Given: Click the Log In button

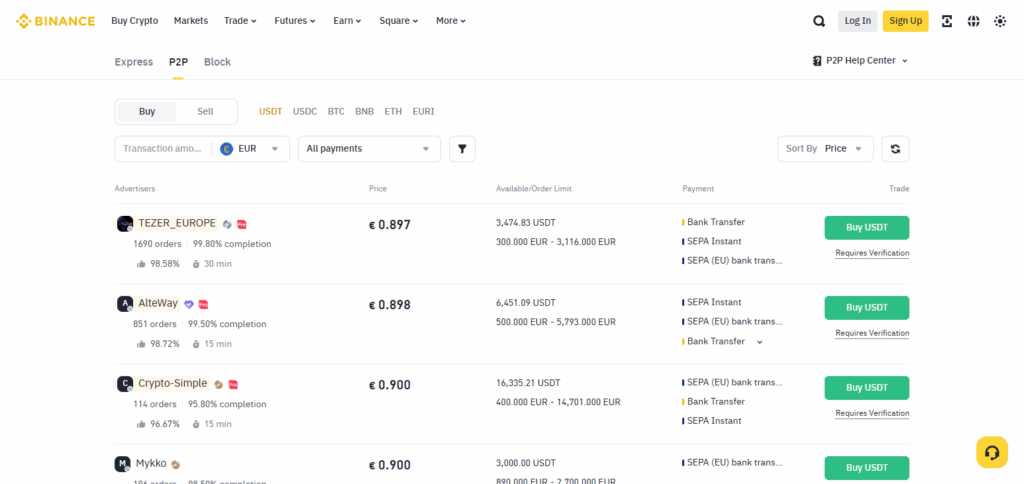Looking at the screenshot, I should [857, 21].
